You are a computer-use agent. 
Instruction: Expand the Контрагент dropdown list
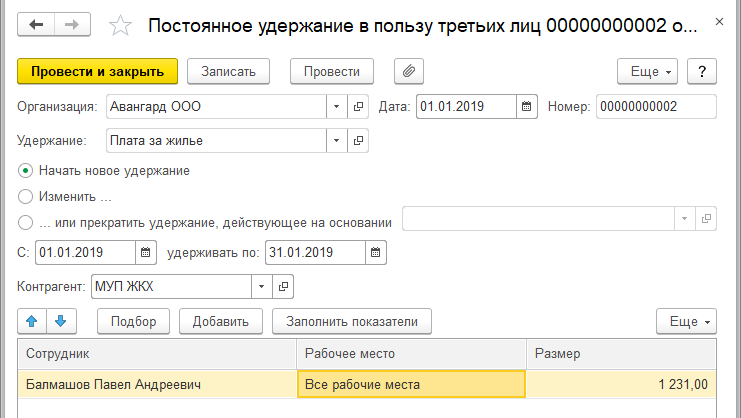pyautogui.click(x=261, y=287)
